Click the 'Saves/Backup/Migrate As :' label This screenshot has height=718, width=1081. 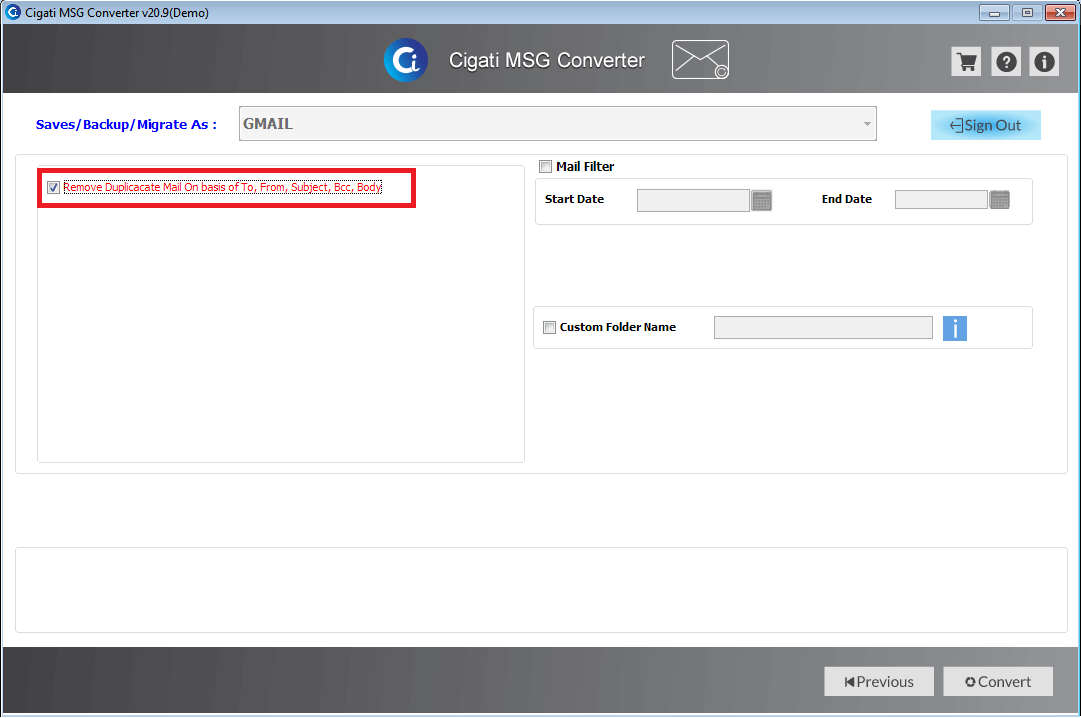(x=126, y=125)
